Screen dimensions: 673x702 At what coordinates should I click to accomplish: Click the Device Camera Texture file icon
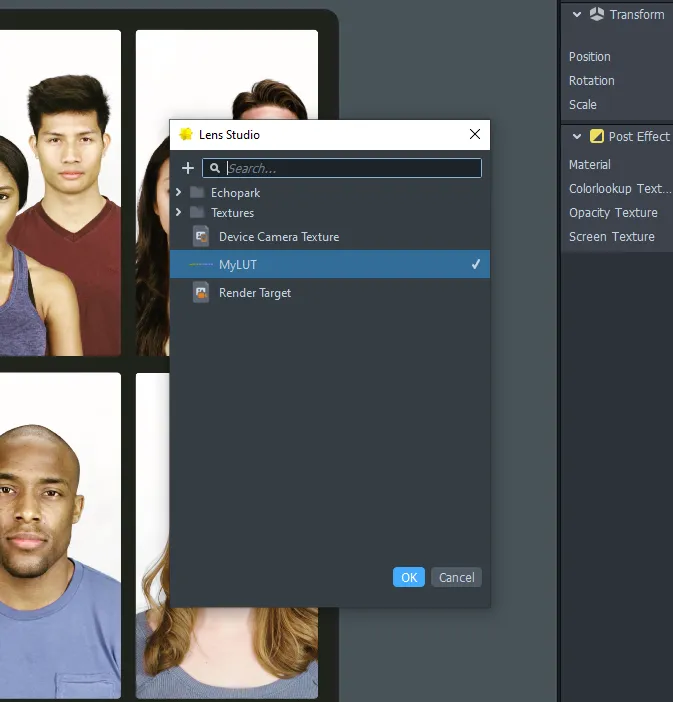tap(201, 236)
